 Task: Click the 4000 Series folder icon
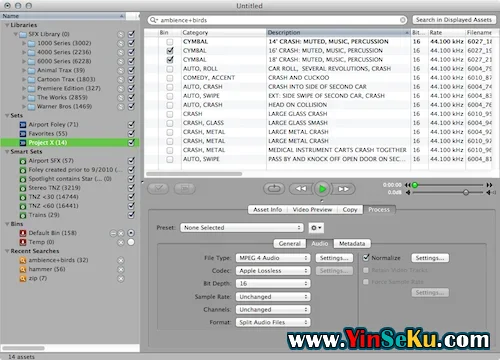coord(32,52)
